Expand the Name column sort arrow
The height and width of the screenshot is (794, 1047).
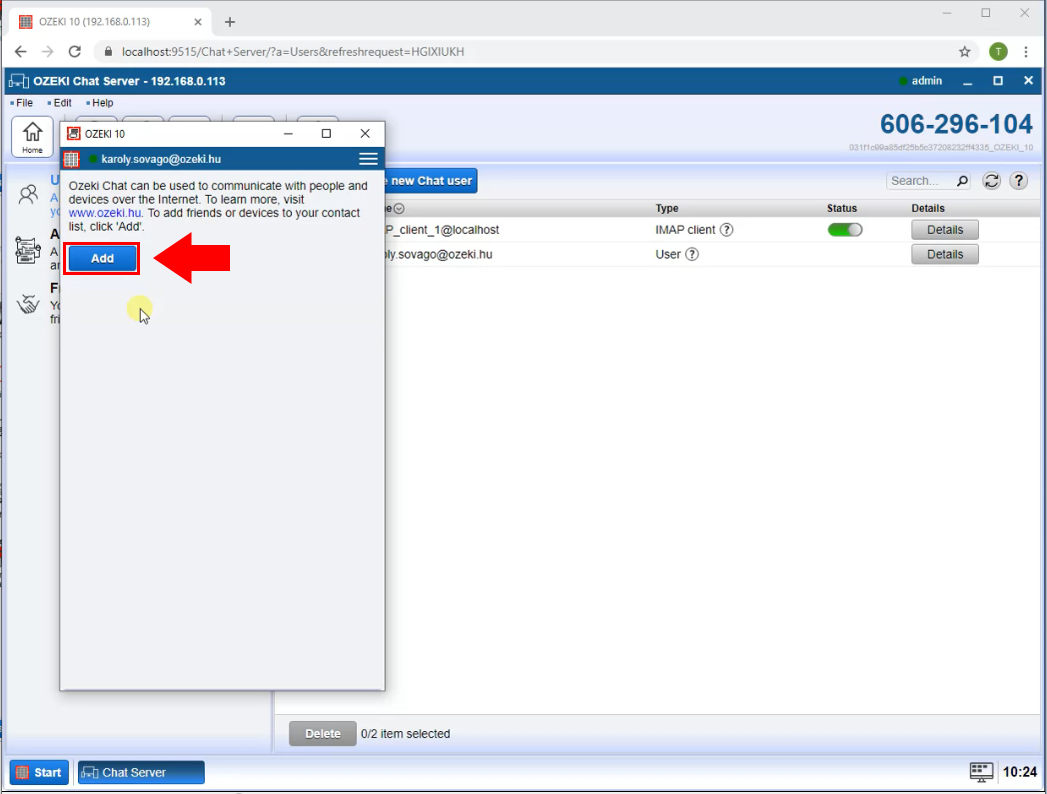(x=399, y=209)
